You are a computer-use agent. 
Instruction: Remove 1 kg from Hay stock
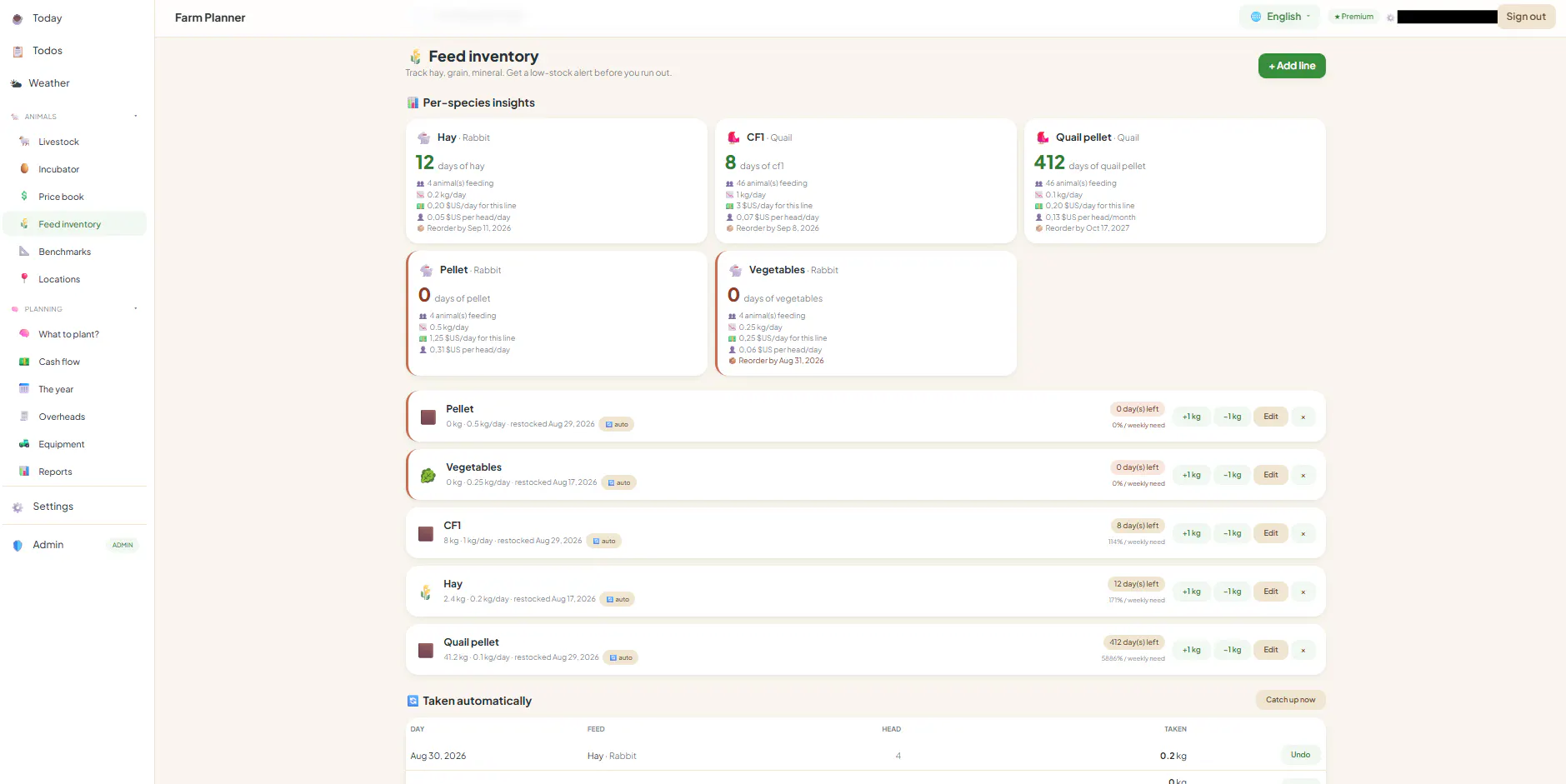tap(1232, 592)
